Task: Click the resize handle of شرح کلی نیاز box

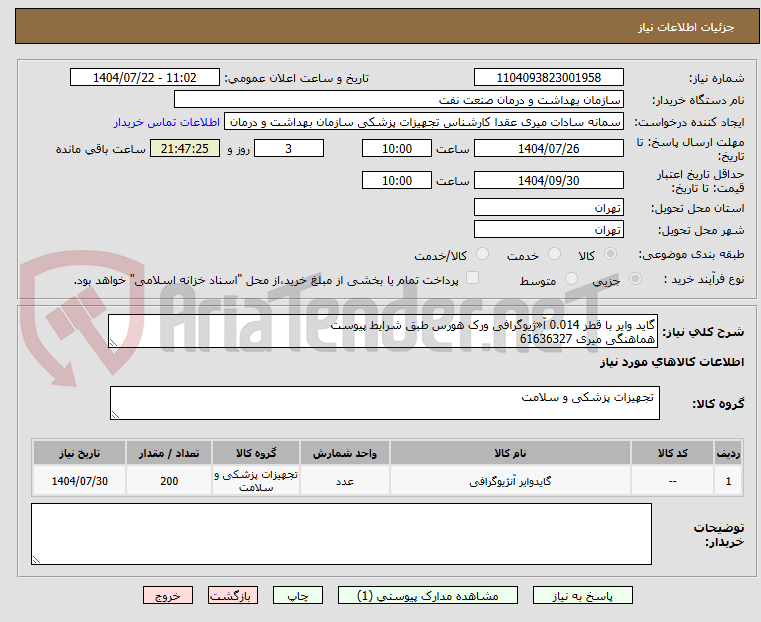Action: [113, 343]
